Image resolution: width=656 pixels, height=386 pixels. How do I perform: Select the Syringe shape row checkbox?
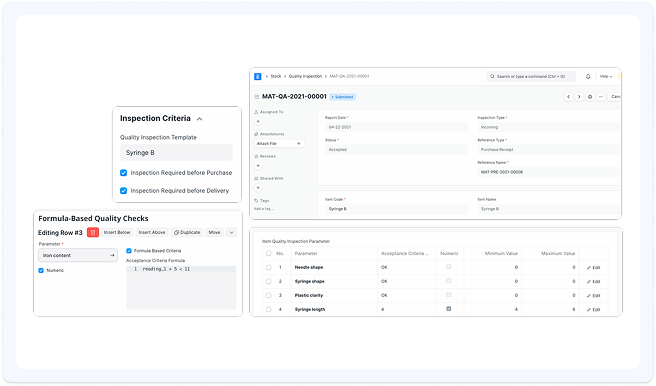click(x=269, y=281)
